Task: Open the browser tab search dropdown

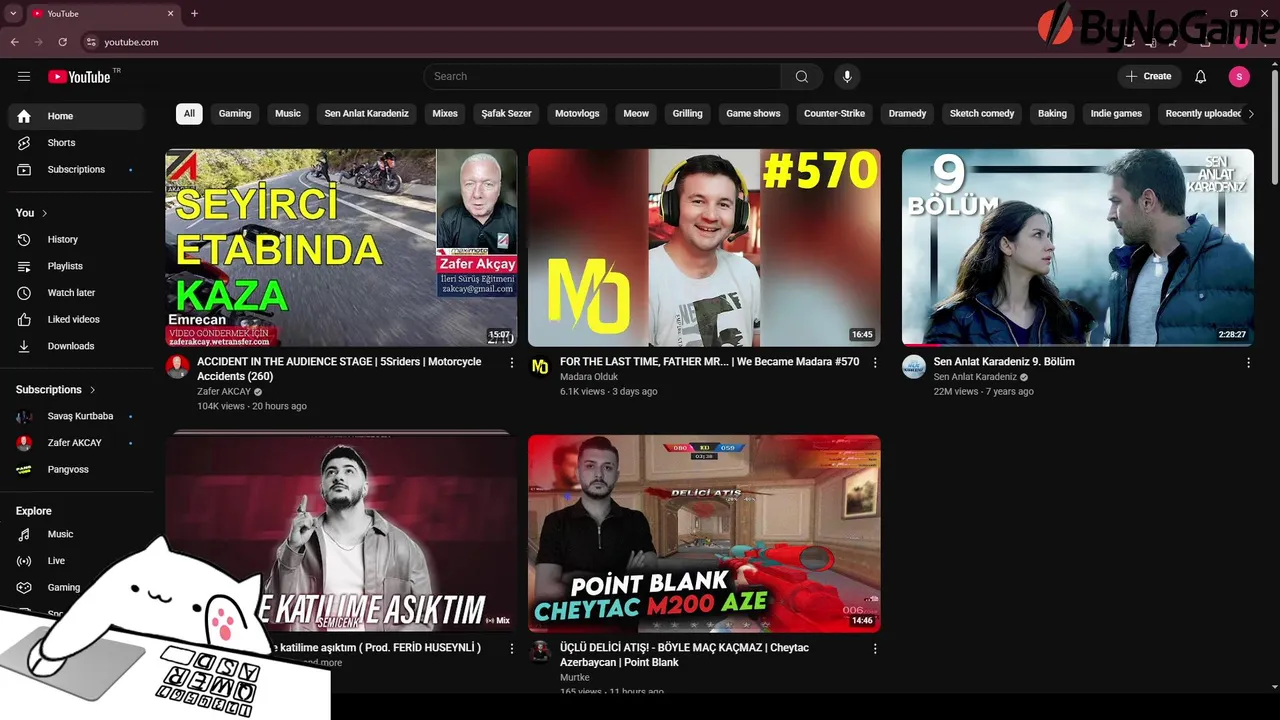Action: coord(13,14)
